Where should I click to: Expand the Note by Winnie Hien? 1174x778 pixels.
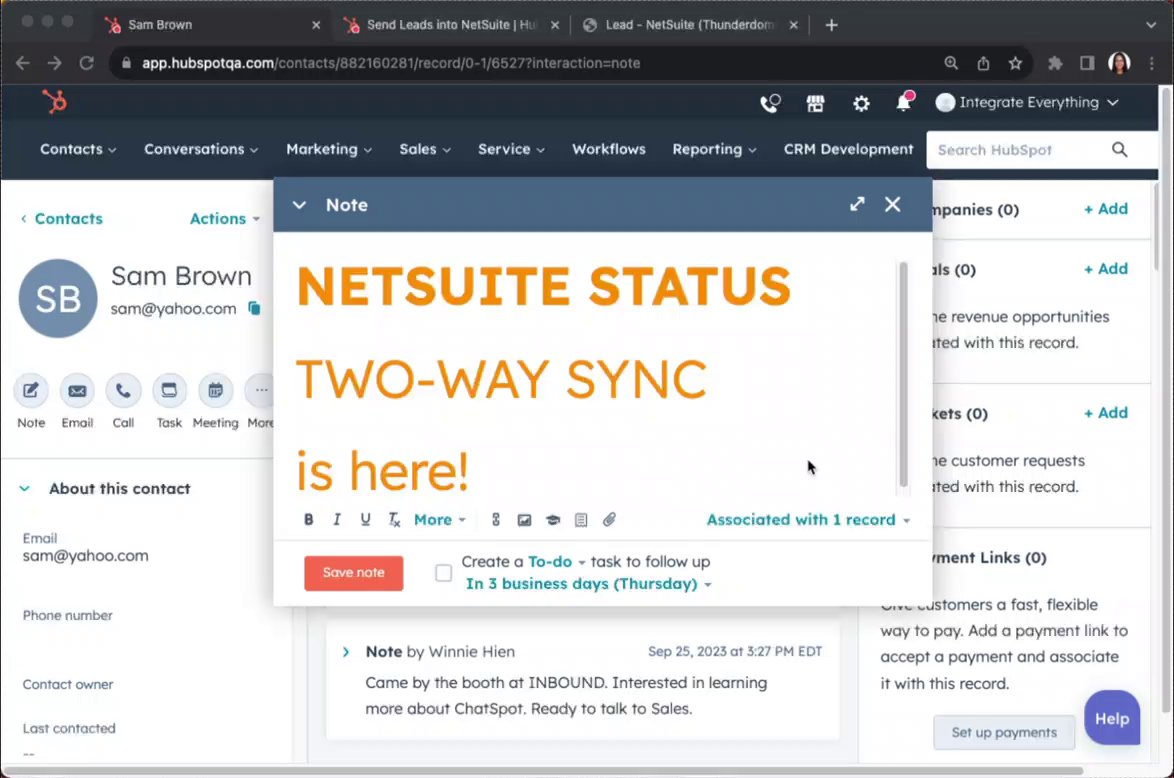click(x=345, y=651)
